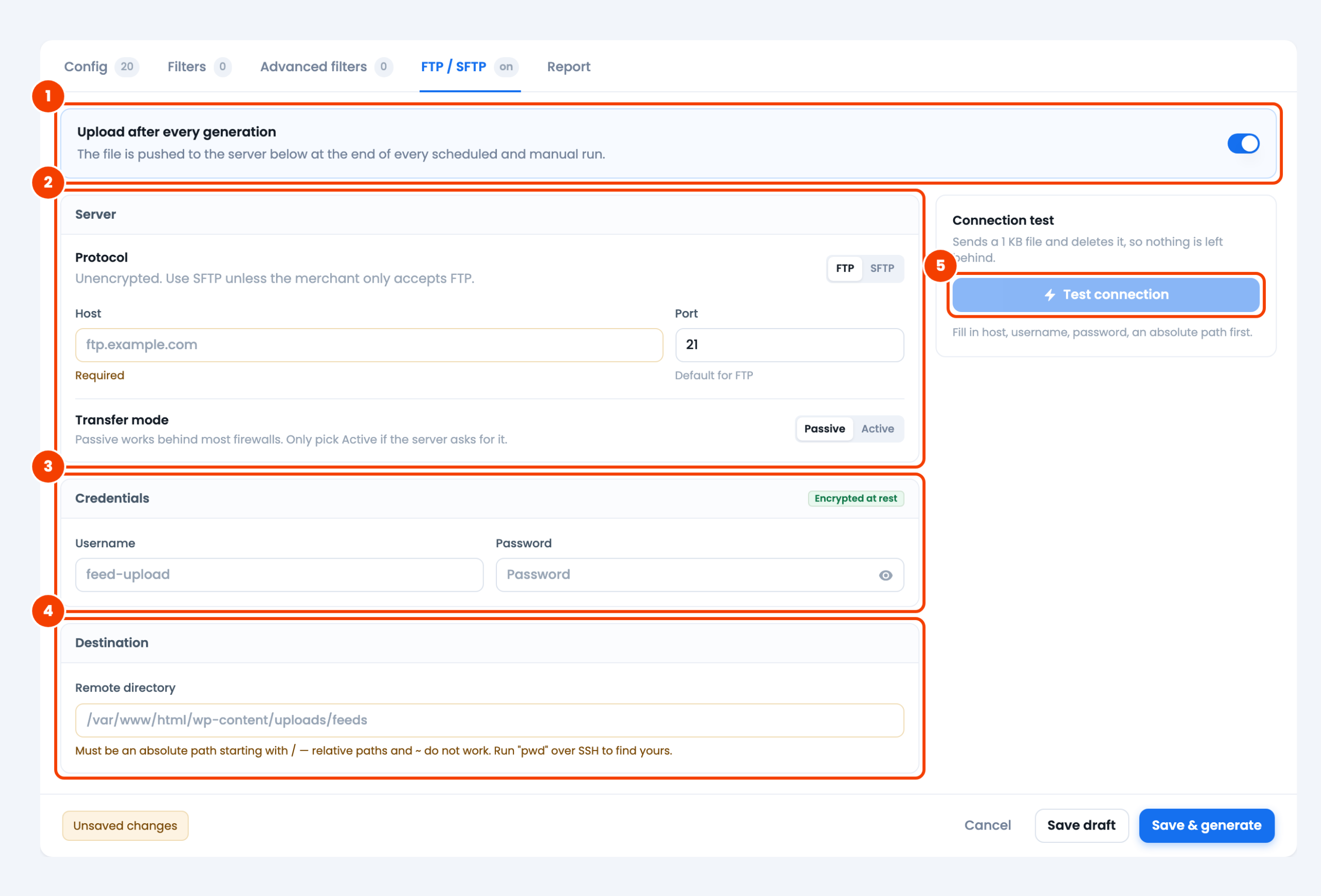This screenshot has height=896, width=1321.
Task: Click the Default for FTP hint
Action: pyautogui.click(x=713, y=375)
